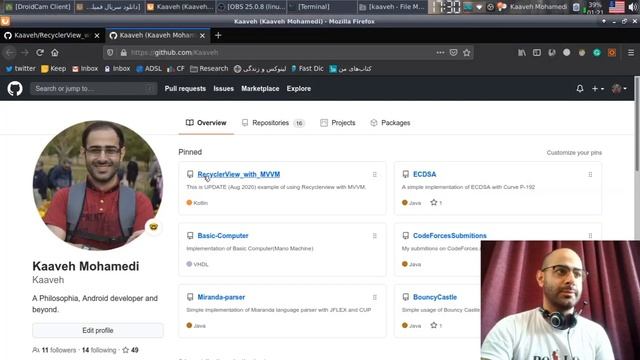
Task: Go back in Firefox
Action: coord(10,52)
